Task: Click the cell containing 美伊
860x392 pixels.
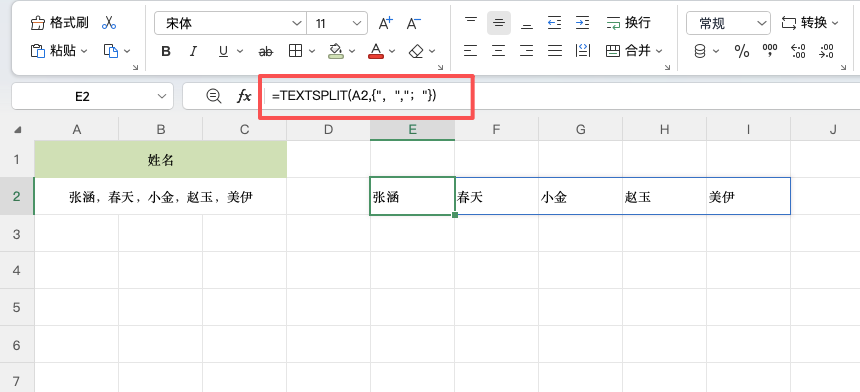Action: coord(748,196)
